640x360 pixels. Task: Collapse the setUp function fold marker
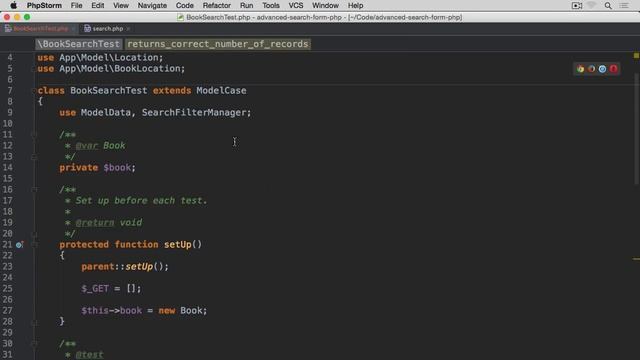pos(34,245)
